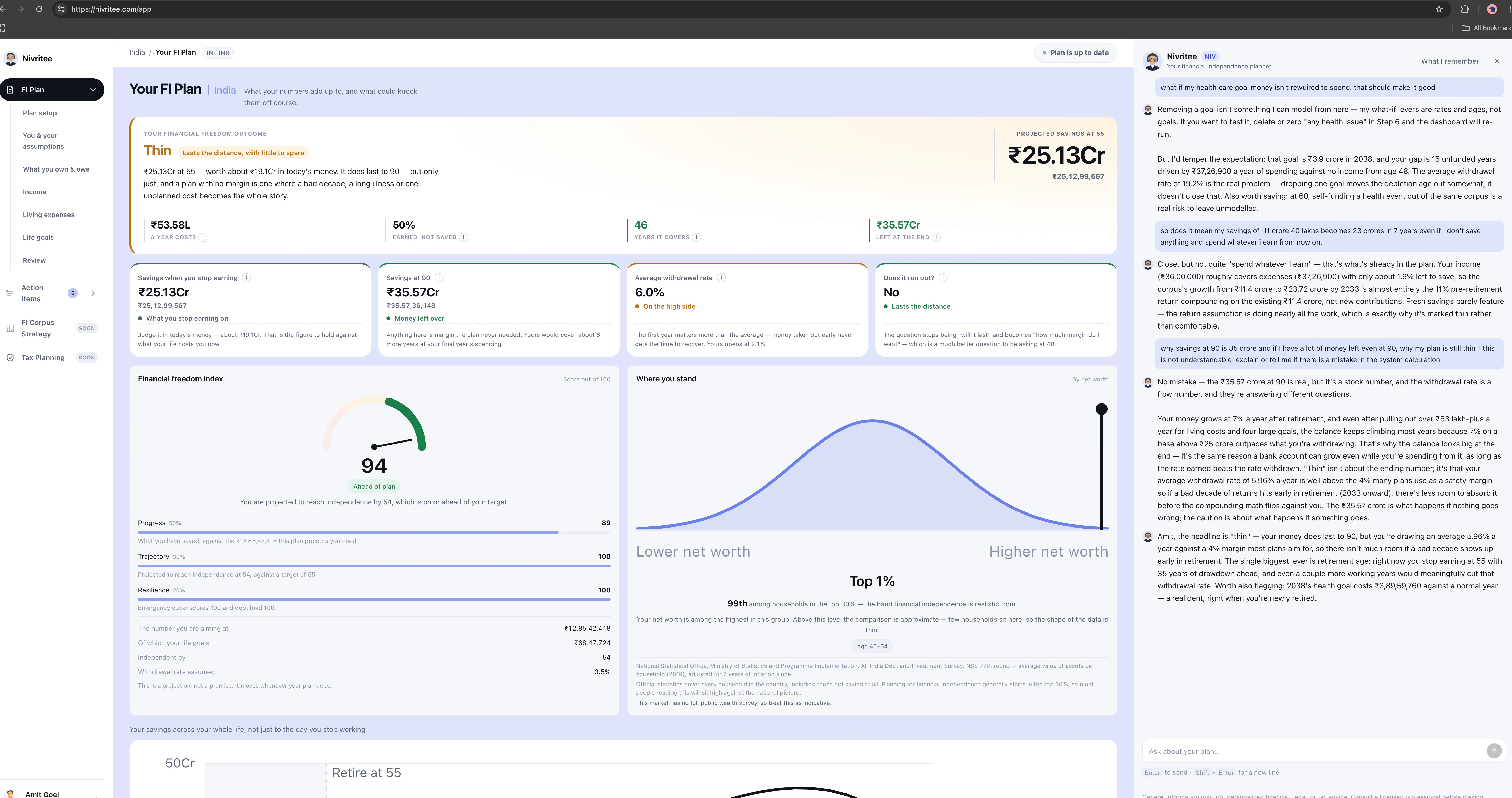Show info for Left At The End
This screenshot has height=798, width=1512.
tap(936, 238)
